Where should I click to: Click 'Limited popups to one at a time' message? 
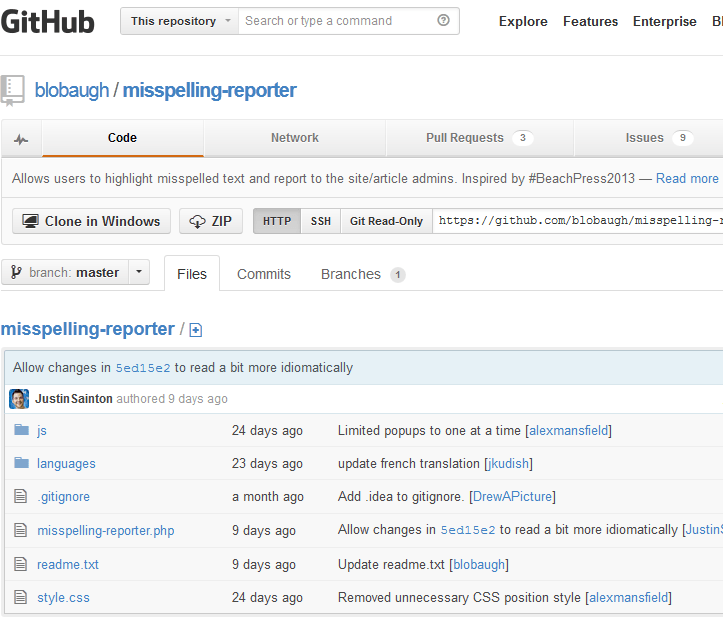pos(429,431)
